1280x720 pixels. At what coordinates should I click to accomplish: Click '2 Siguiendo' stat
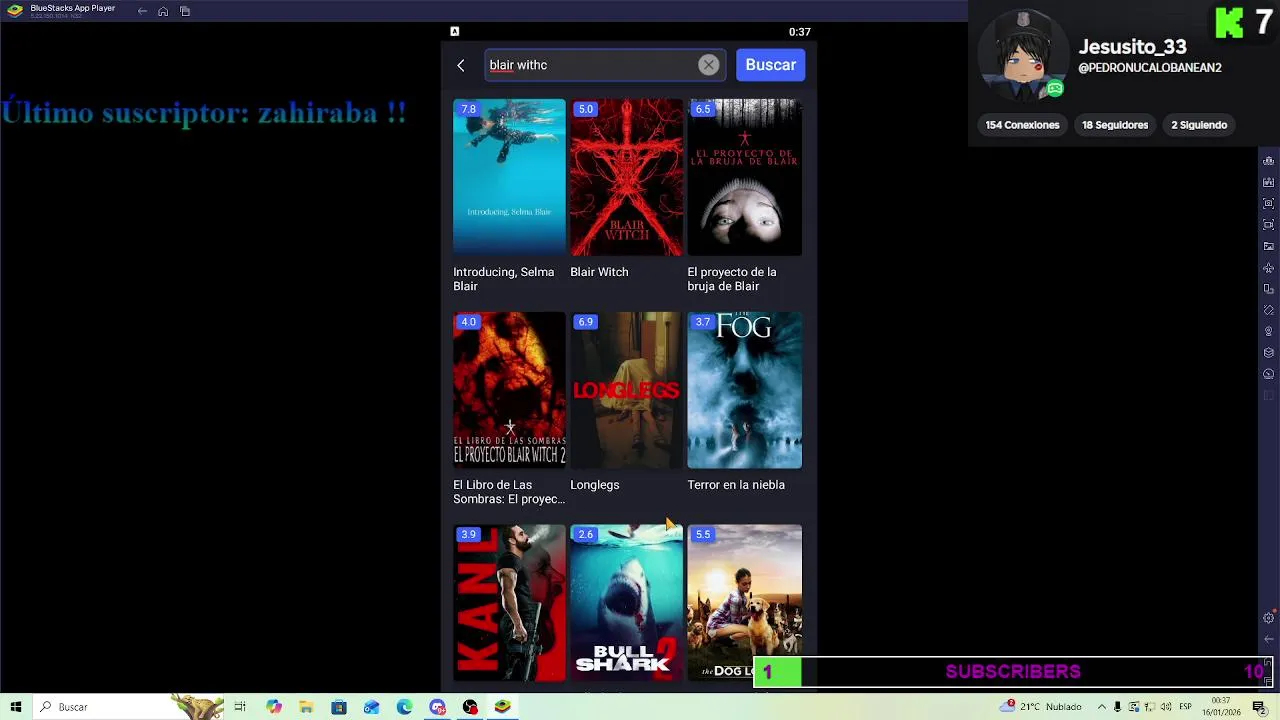(x=1199, y=125)
